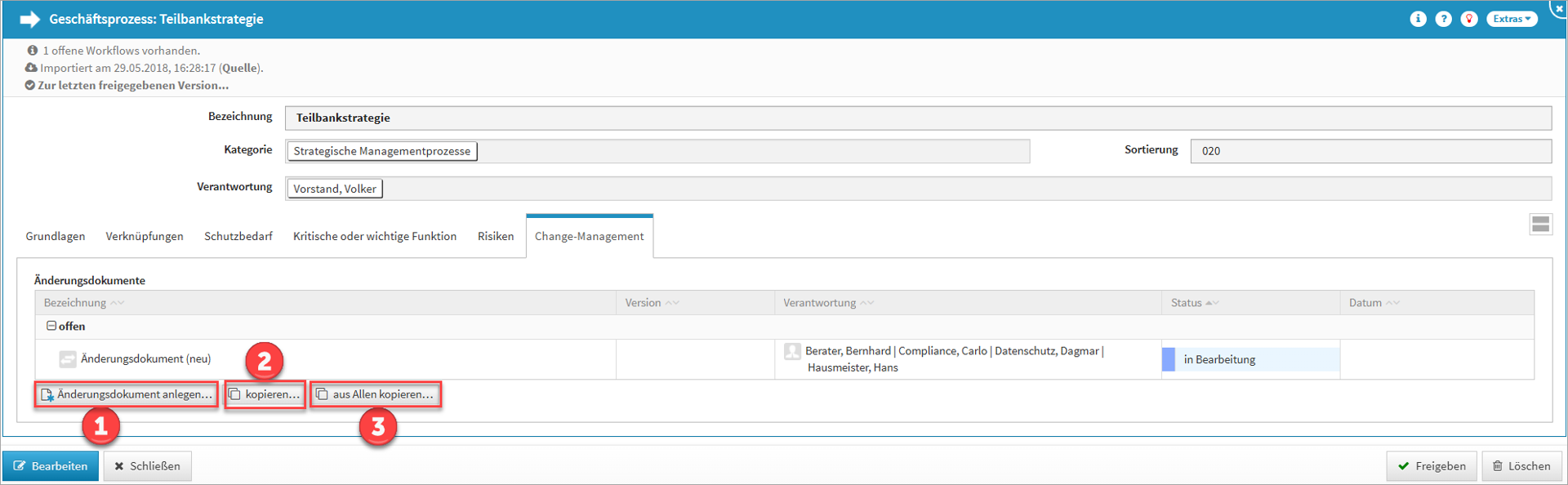The height and width of the screenshot is (485, 1568).
Task: Click the person avatar icon in Verantwortung column
Action: coord(791,352)
